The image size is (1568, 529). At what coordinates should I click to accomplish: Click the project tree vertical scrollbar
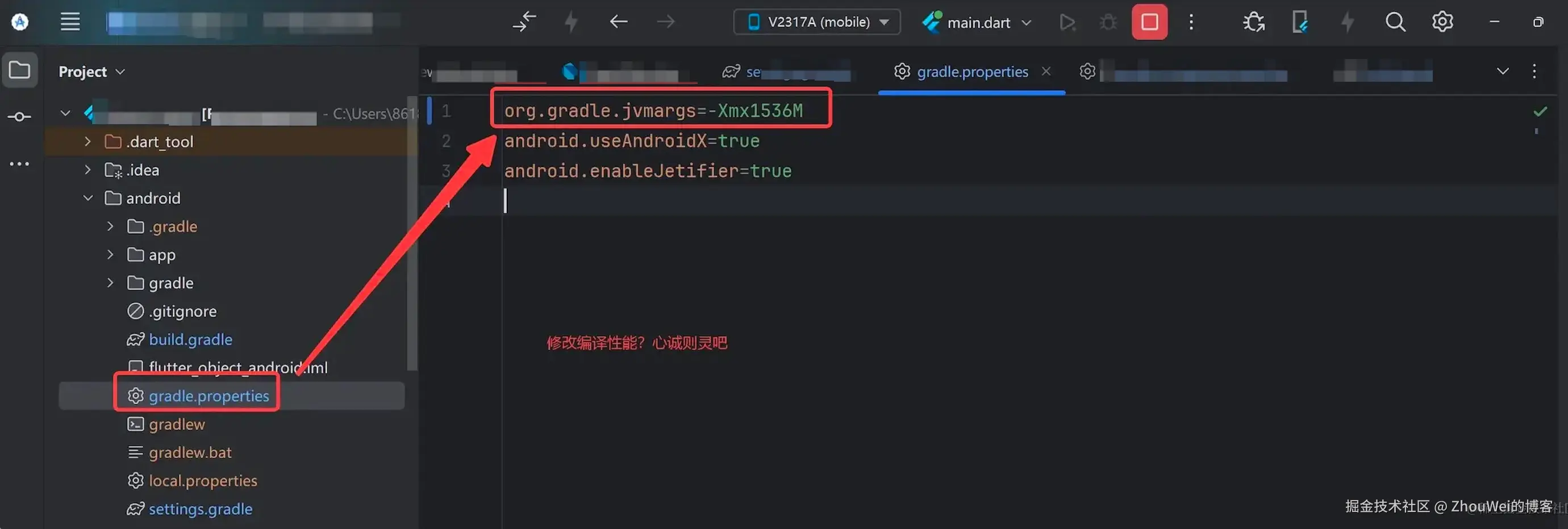412,234
